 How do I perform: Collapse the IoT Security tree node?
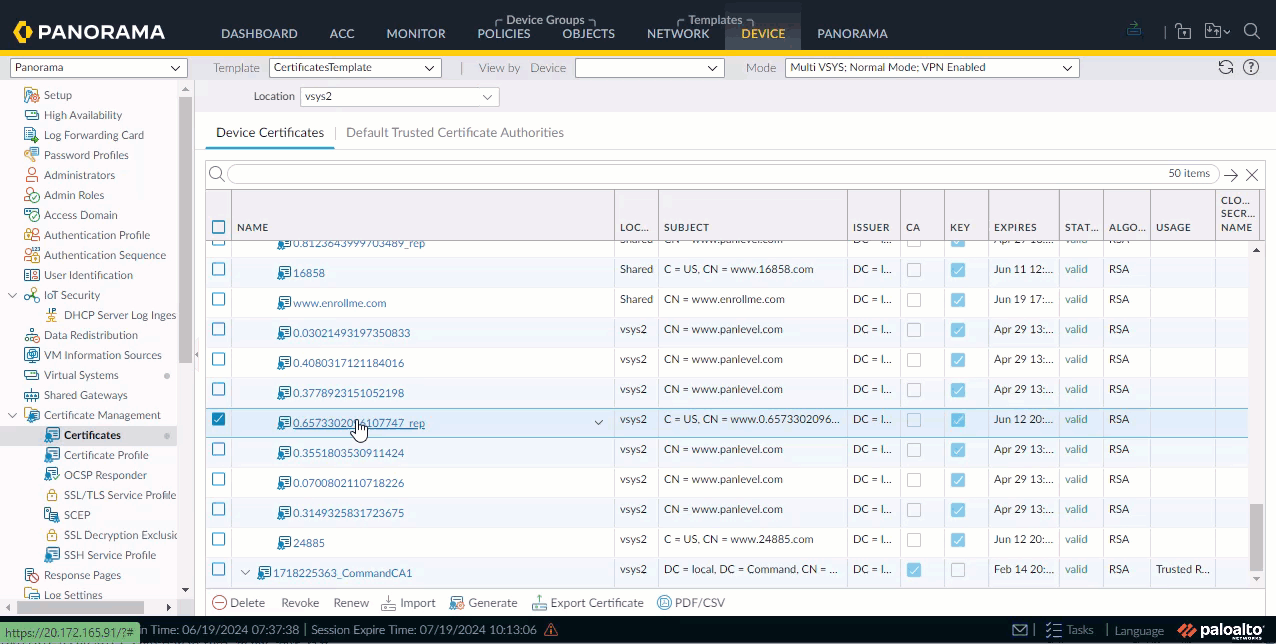point(12,295)
